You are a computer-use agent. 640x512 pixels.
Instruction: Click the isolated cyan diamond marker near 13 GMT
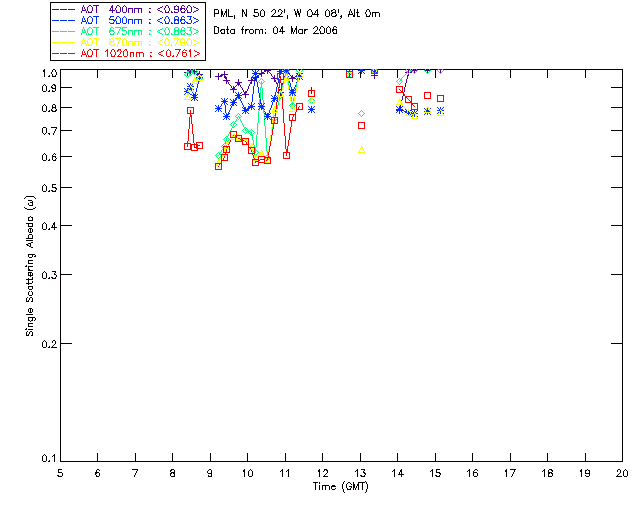362,114
